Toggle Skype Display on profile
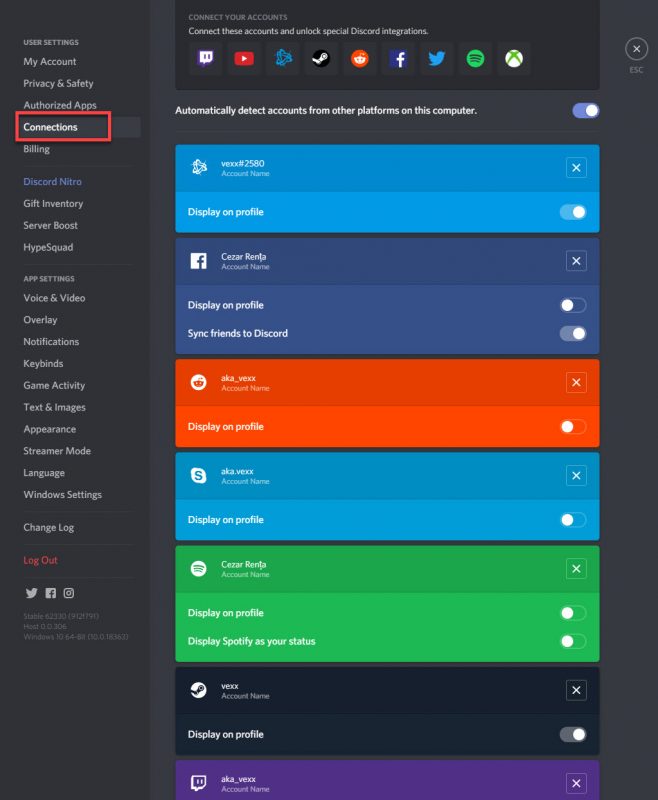 pos(573,520)
